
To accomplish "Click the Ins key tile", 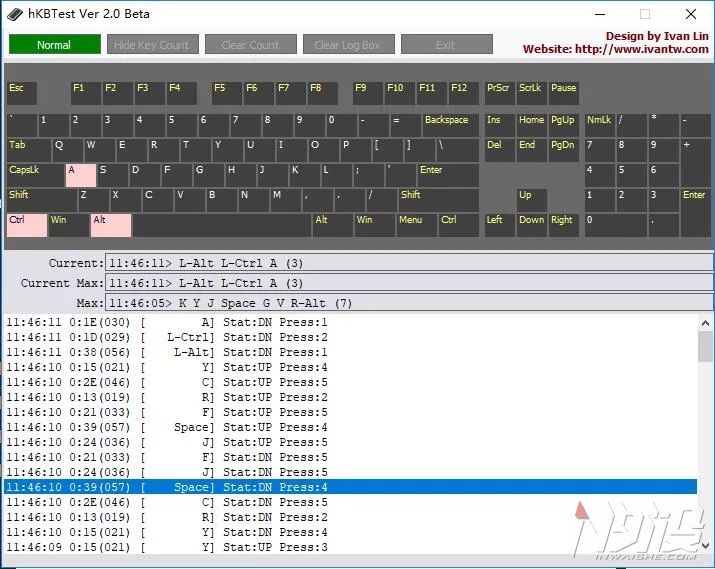I will pos(500,125).
